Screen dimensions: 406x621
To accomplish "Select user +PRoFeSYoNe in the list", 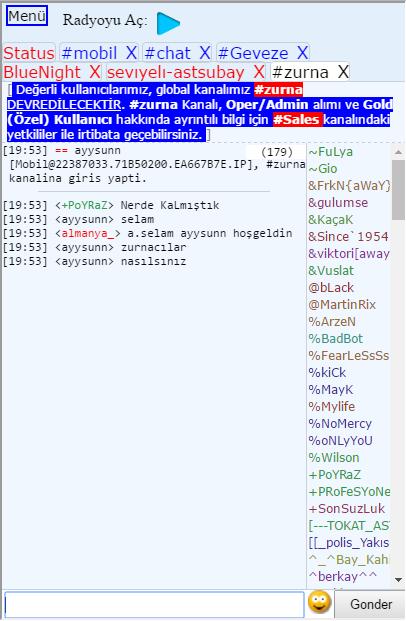I will [x=349, y=492].
